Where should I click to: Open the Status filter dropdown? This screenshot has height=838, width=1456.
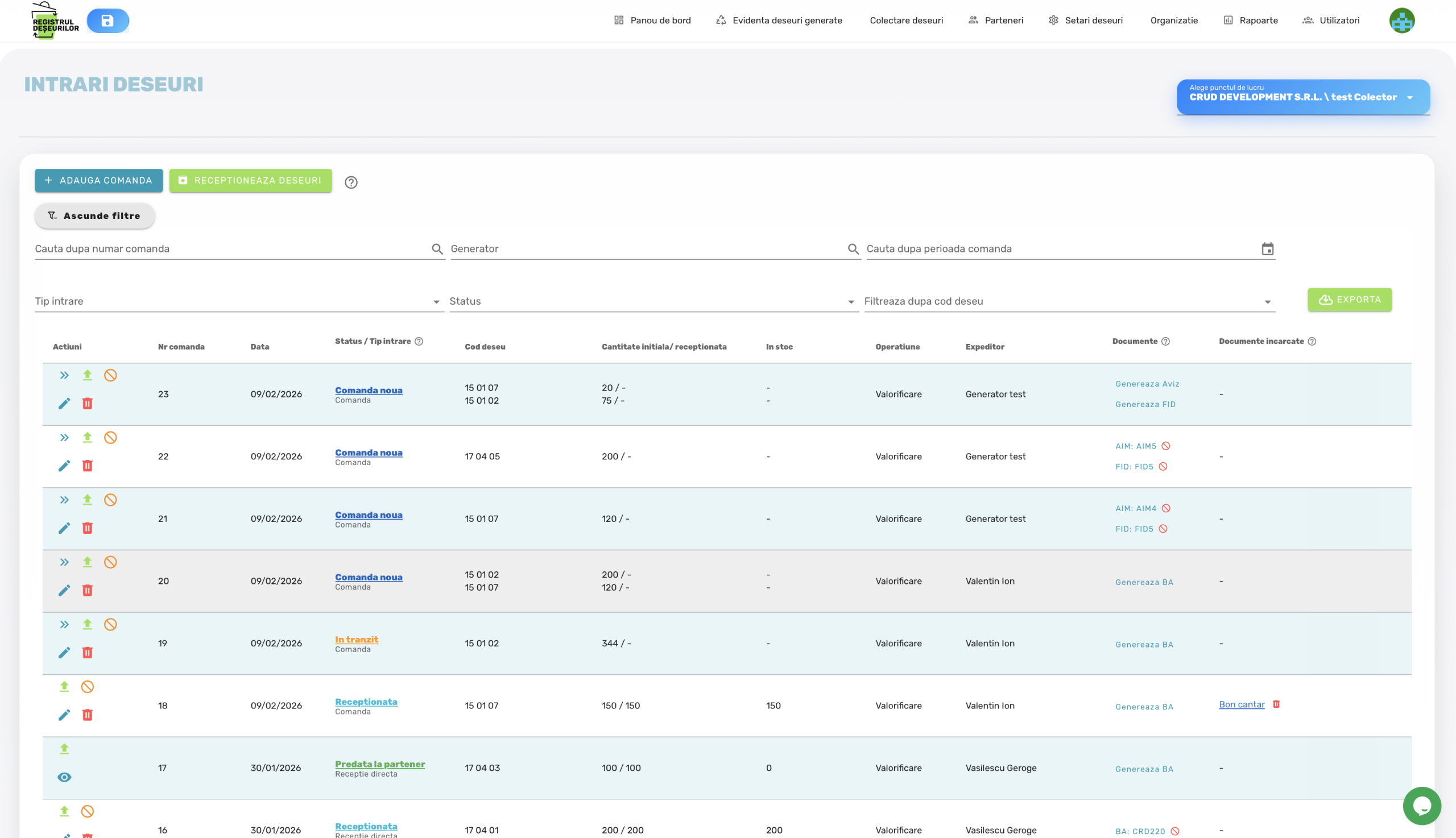tap(653, 301)
